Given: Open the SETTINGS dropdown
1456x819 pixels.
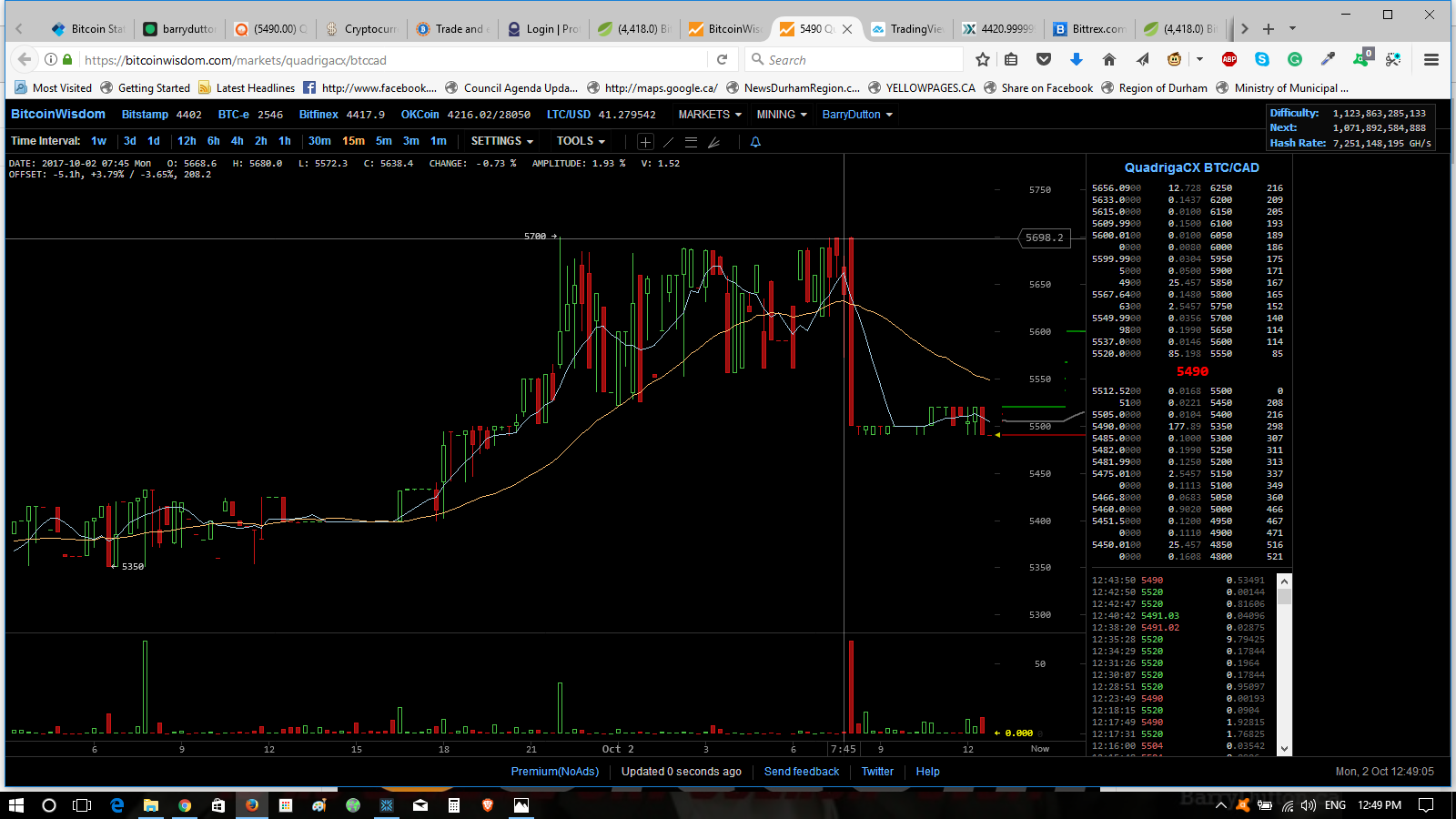Looking at the screenshot, I should point(502,141).
